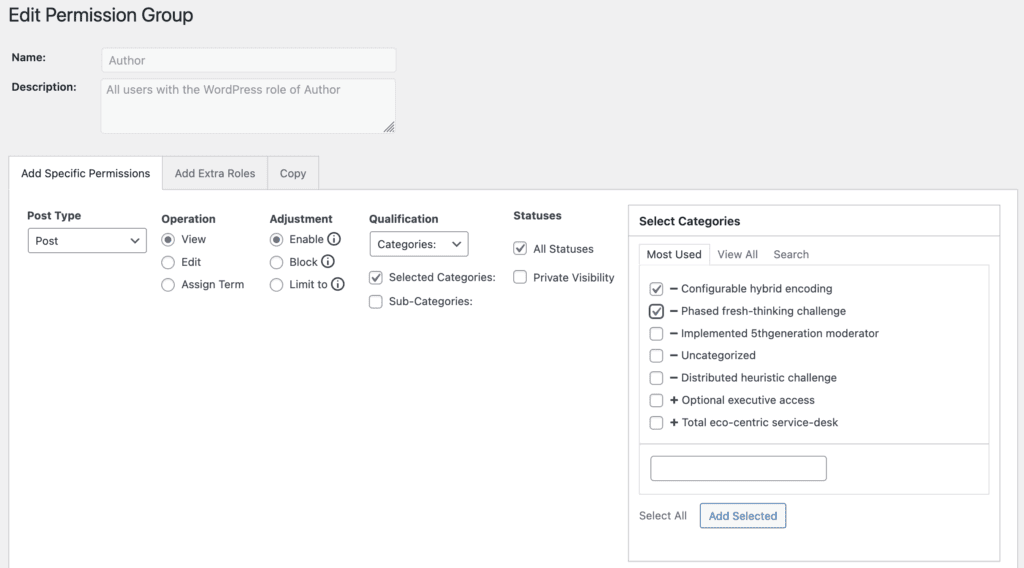Image resolution: width=1024 pixels, height=568 pixels.
Task: Click info icon next to Limit to
Action: [x=338, y=285]
